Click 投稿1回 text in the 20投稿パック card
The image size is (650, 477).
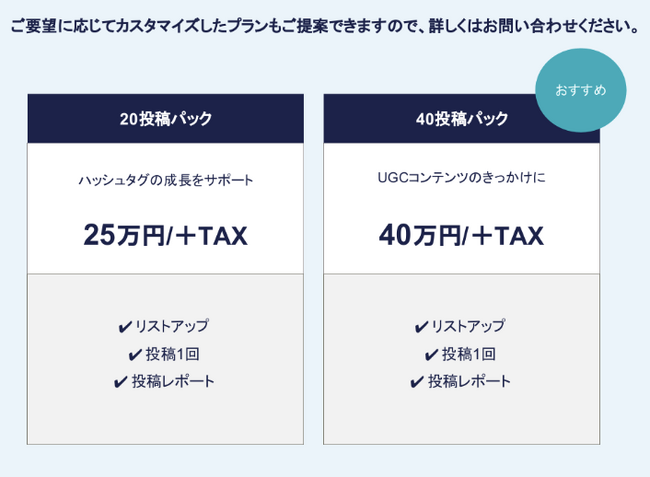[x=172, y=355]
